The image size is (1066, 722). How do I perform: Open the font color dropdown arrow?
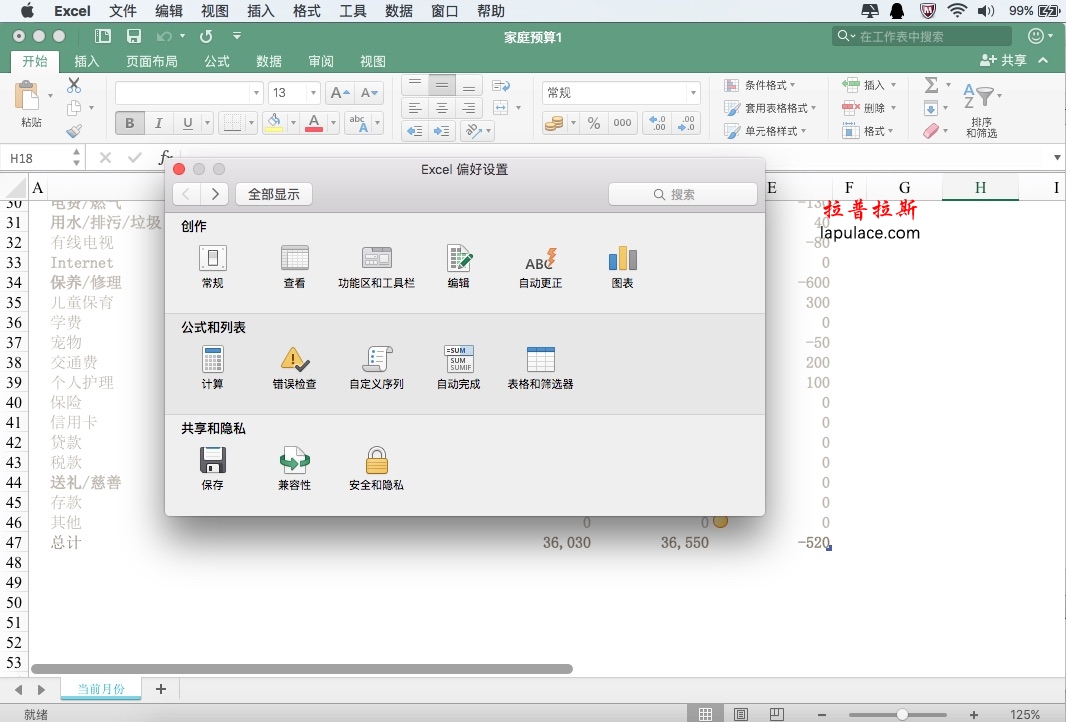coord(333,123)
